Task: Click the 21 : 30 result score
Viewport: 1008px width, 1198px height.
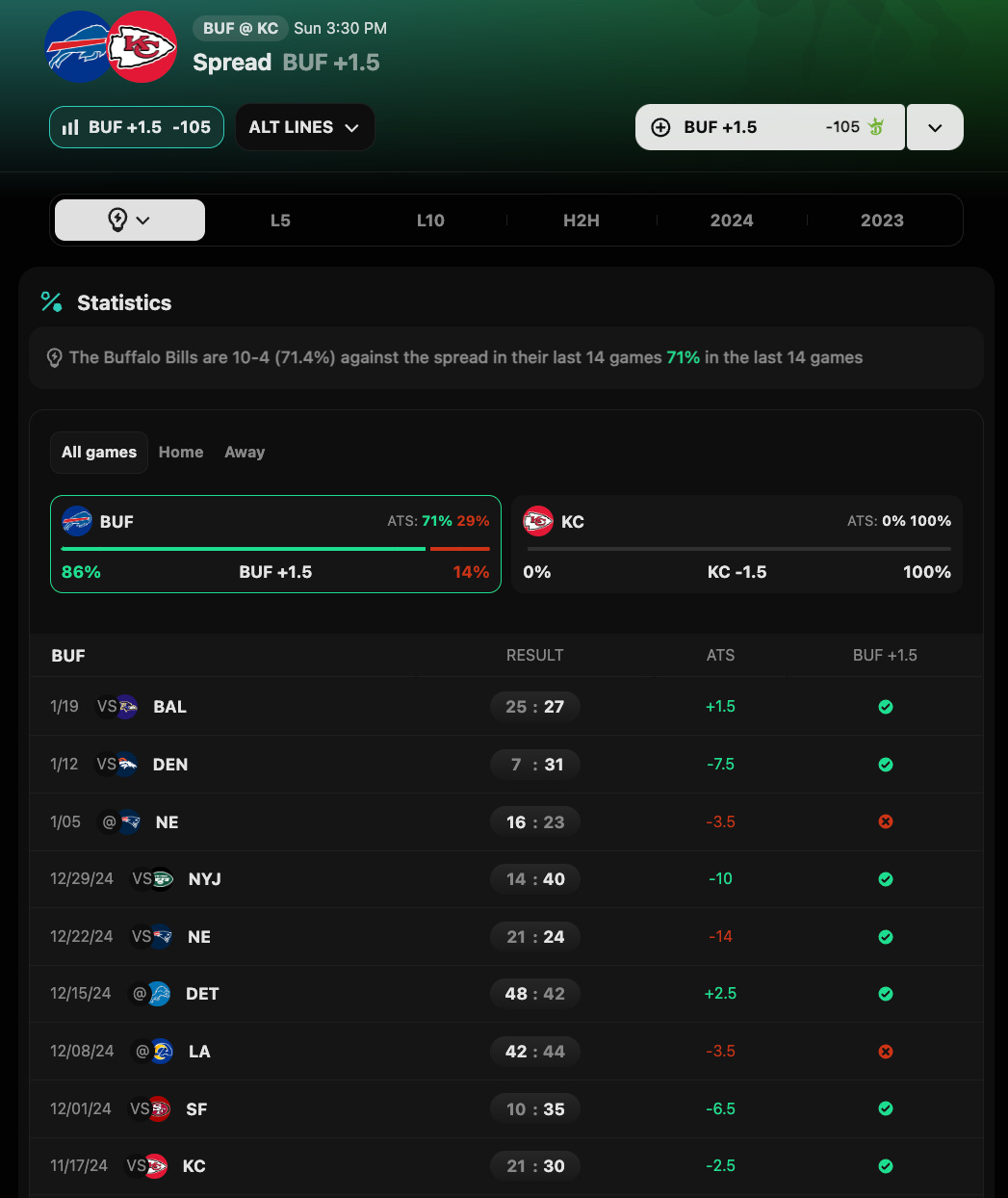Action: pyautogui.click(x=535, y=1166)
